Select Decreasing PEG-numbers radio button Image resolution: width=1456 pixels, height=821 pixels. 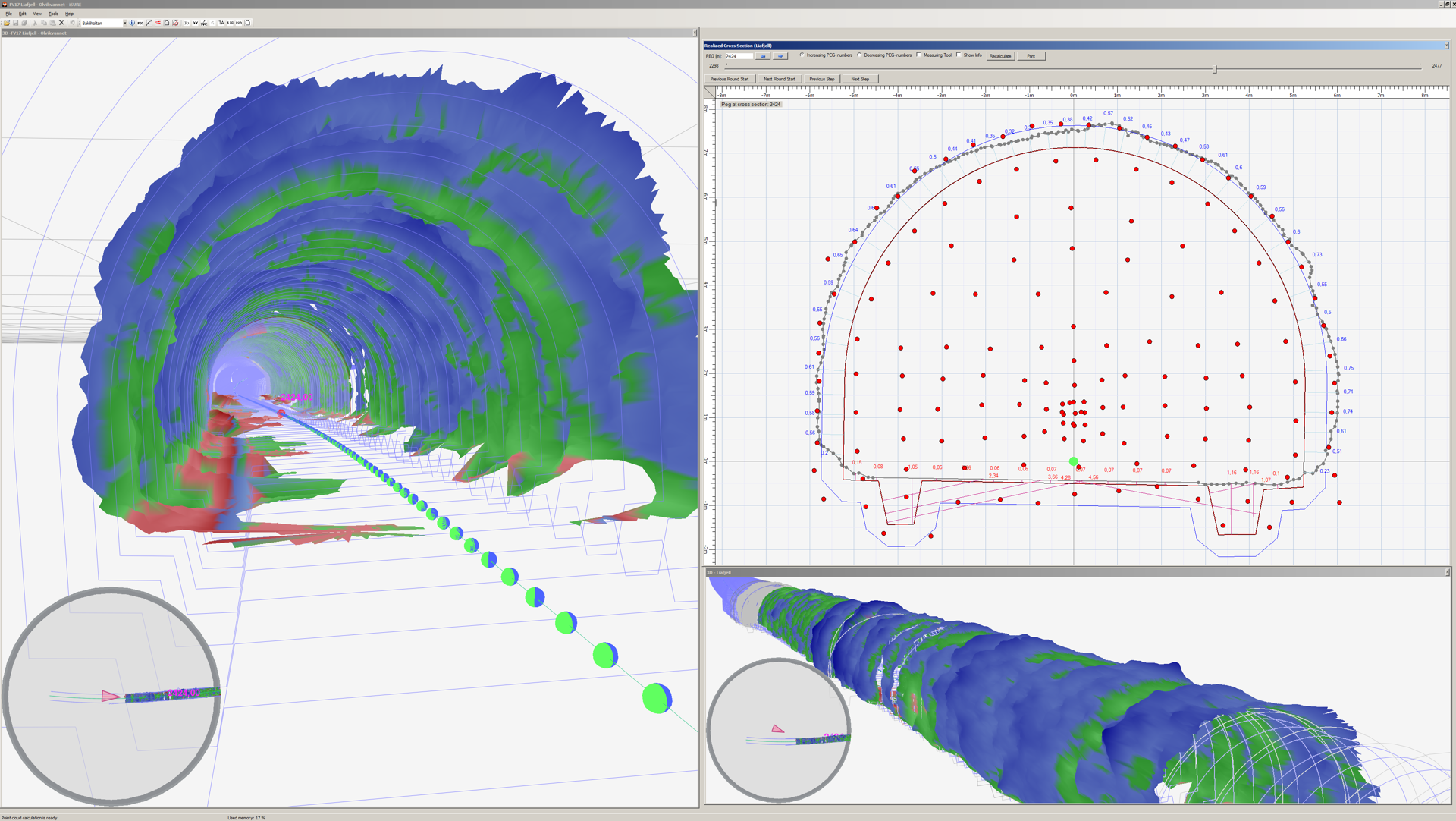(x=860, y=55)
